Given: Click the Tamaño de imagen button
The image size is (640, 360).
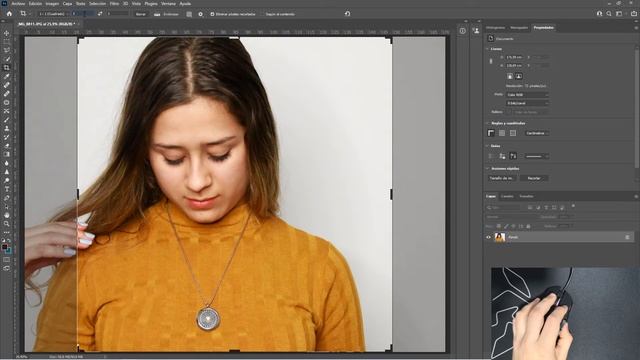Looking at the screenshot, I should click(502, 178).
